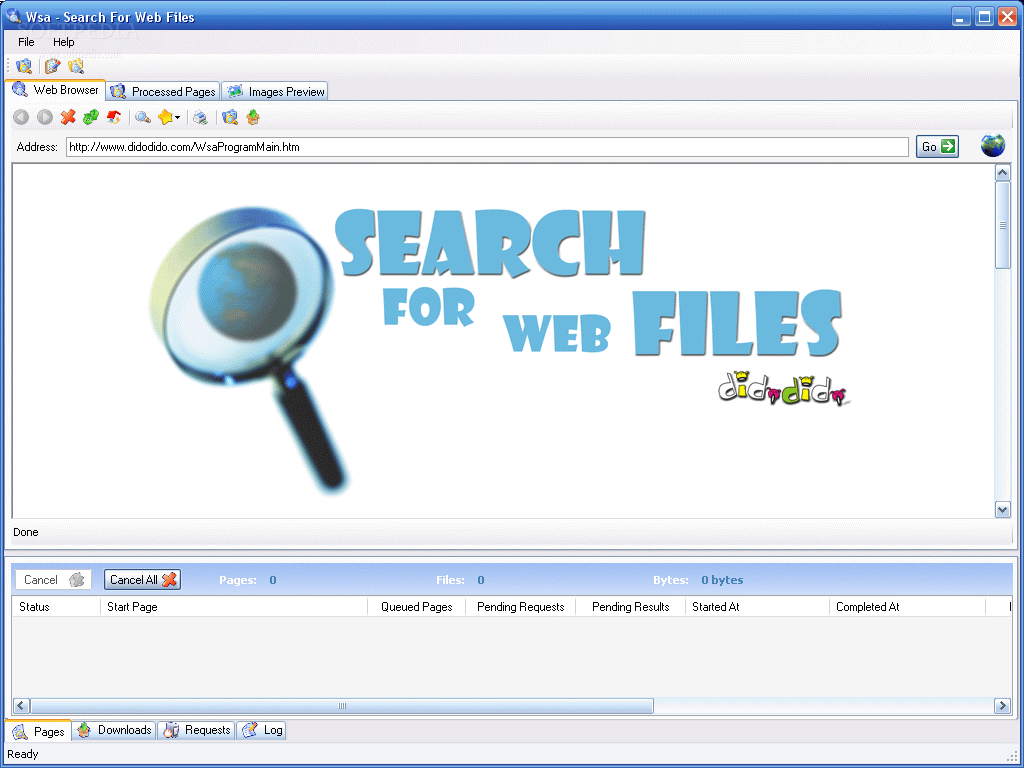Click the Go button next to address
This screenshot has height=768, width=1024.
[x=937, y=147]
